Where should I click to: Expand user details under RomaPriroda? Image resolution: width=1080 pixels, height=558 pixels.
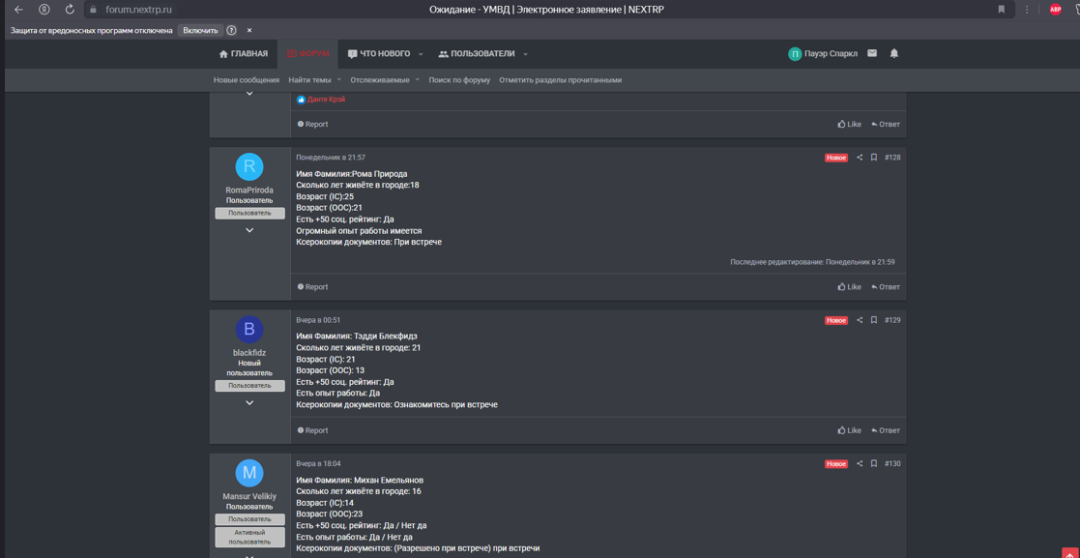[249, 230]
